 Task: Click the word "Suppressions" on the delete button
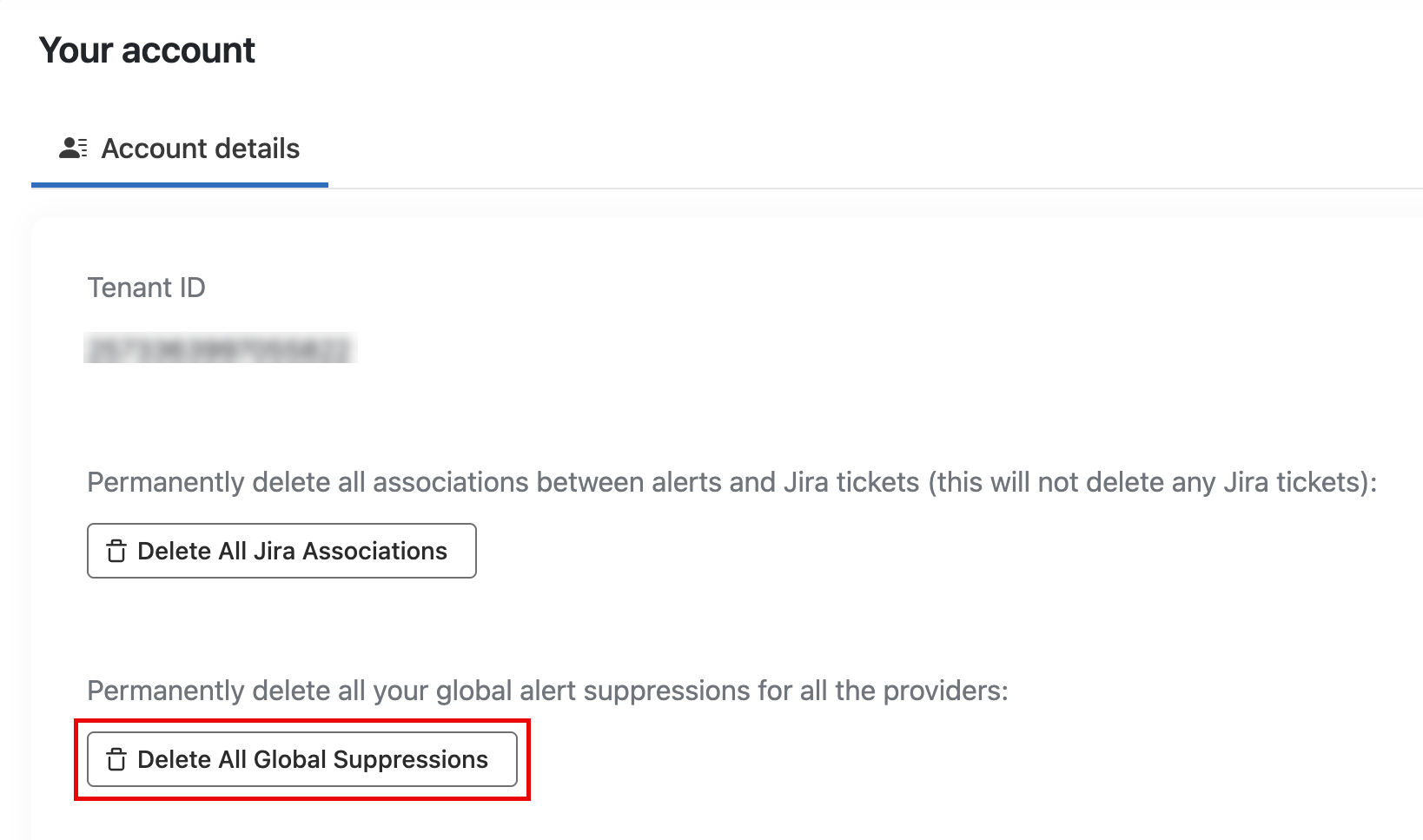click(410, 760)
